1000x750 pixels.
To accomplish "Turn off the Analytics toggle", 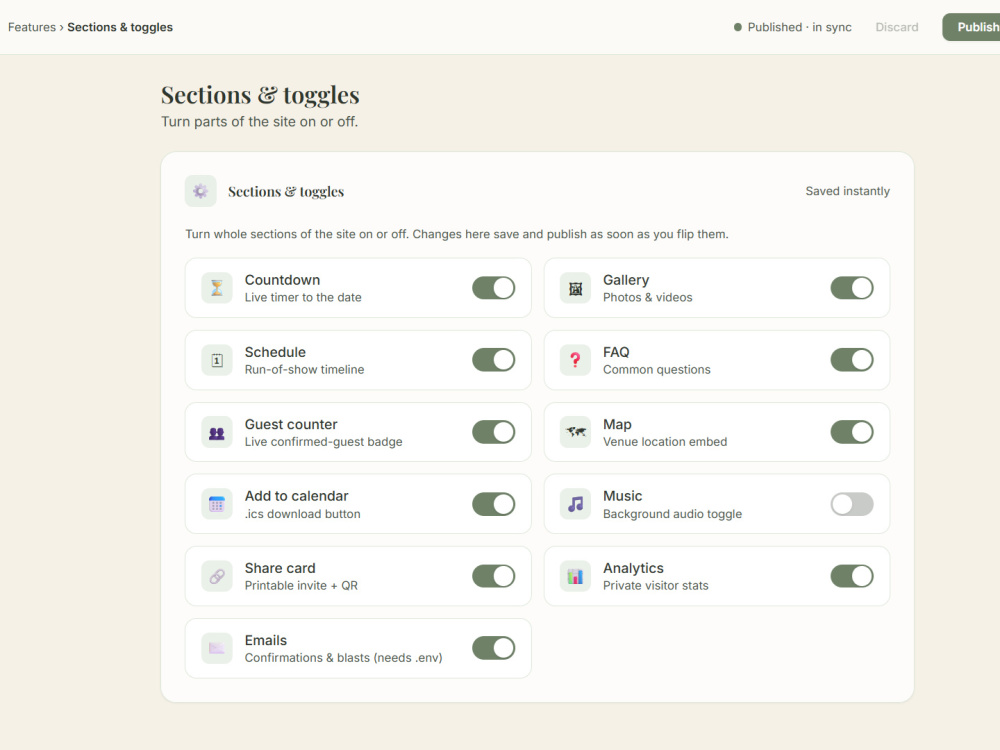I will 852,577.
